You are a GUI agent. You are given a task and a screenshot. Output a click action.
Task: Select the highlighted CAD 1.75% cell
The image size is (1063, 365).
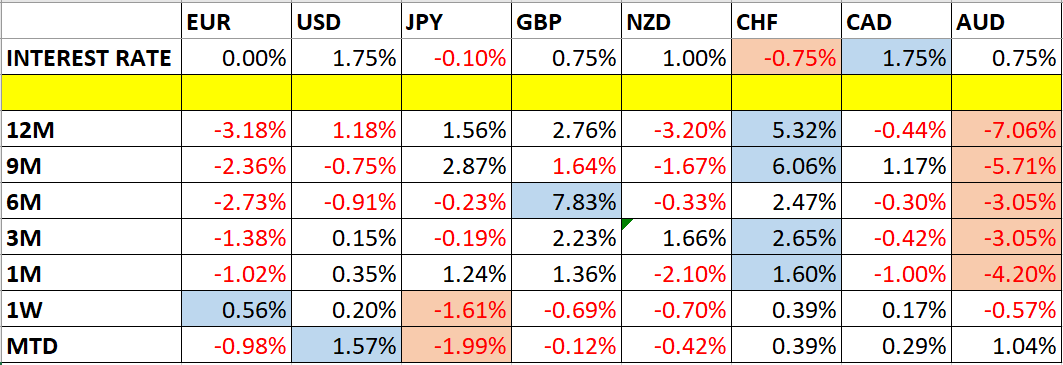click(896, 58)
